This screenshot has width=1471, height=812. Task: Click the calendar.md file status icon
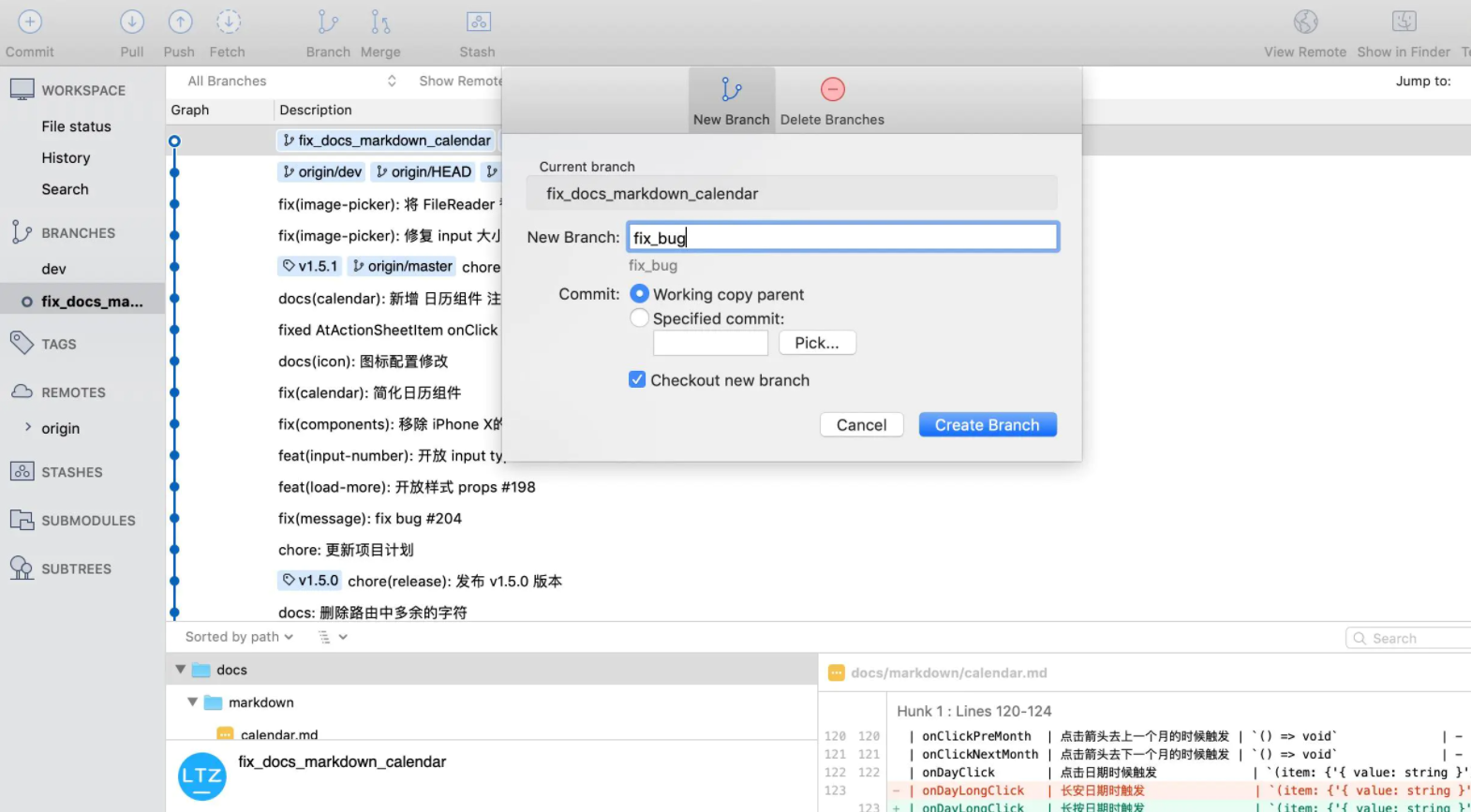pyautogui.click(x=225, y=734)
